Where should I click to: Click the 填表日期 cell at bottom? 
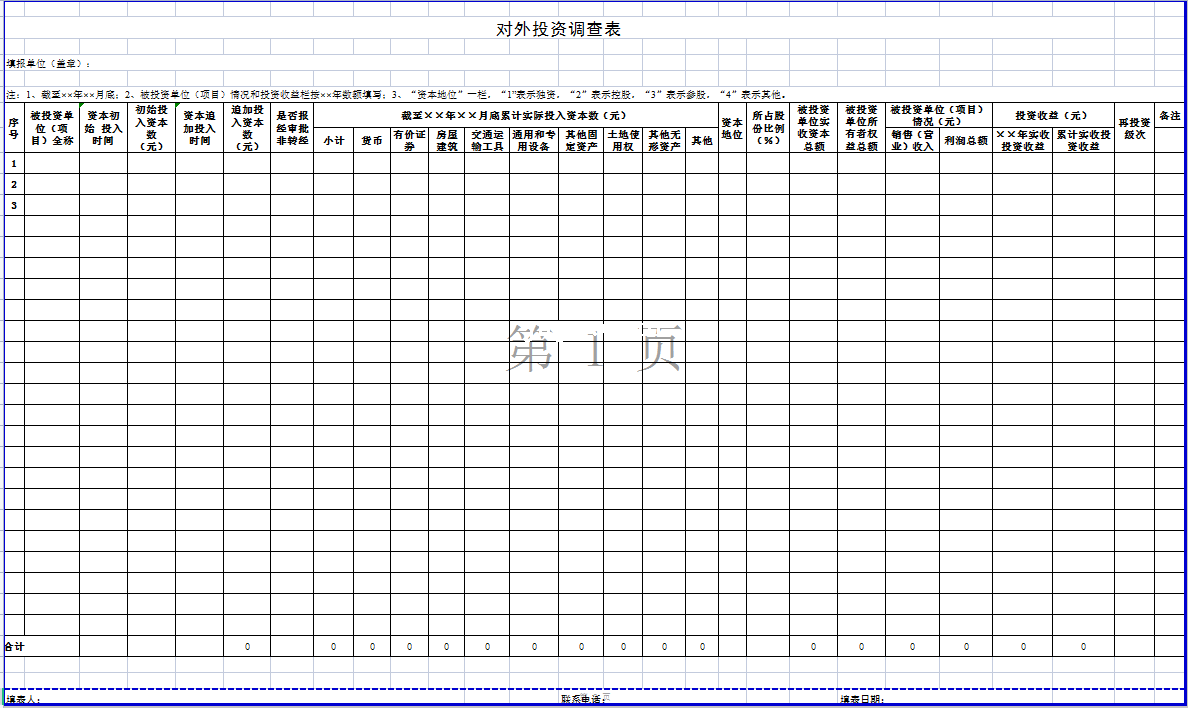click(x=862, y=700)
